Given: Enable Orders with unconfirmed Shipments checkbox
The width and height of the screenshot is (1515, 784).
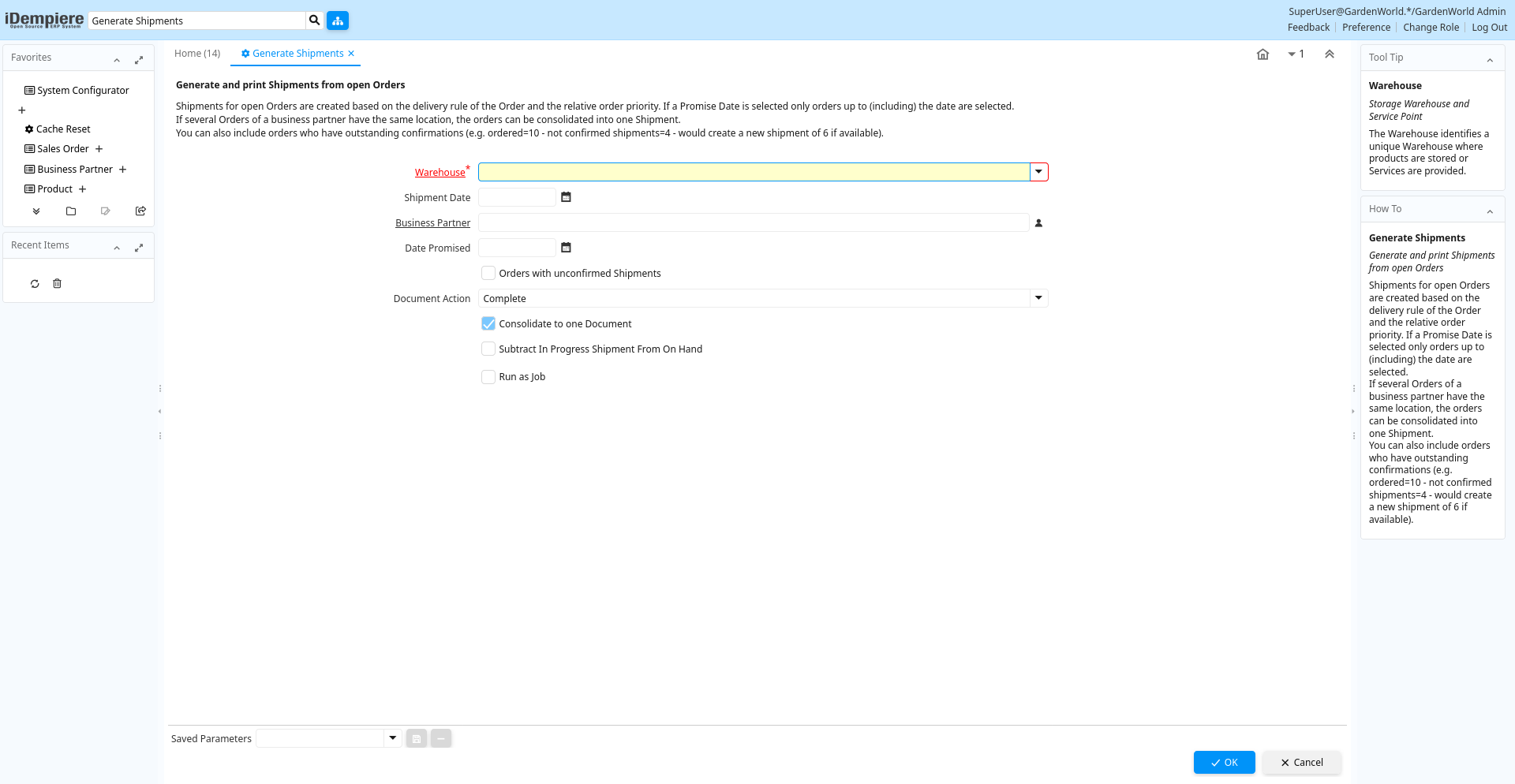Looking at the screenshot, I should [488, 273].
